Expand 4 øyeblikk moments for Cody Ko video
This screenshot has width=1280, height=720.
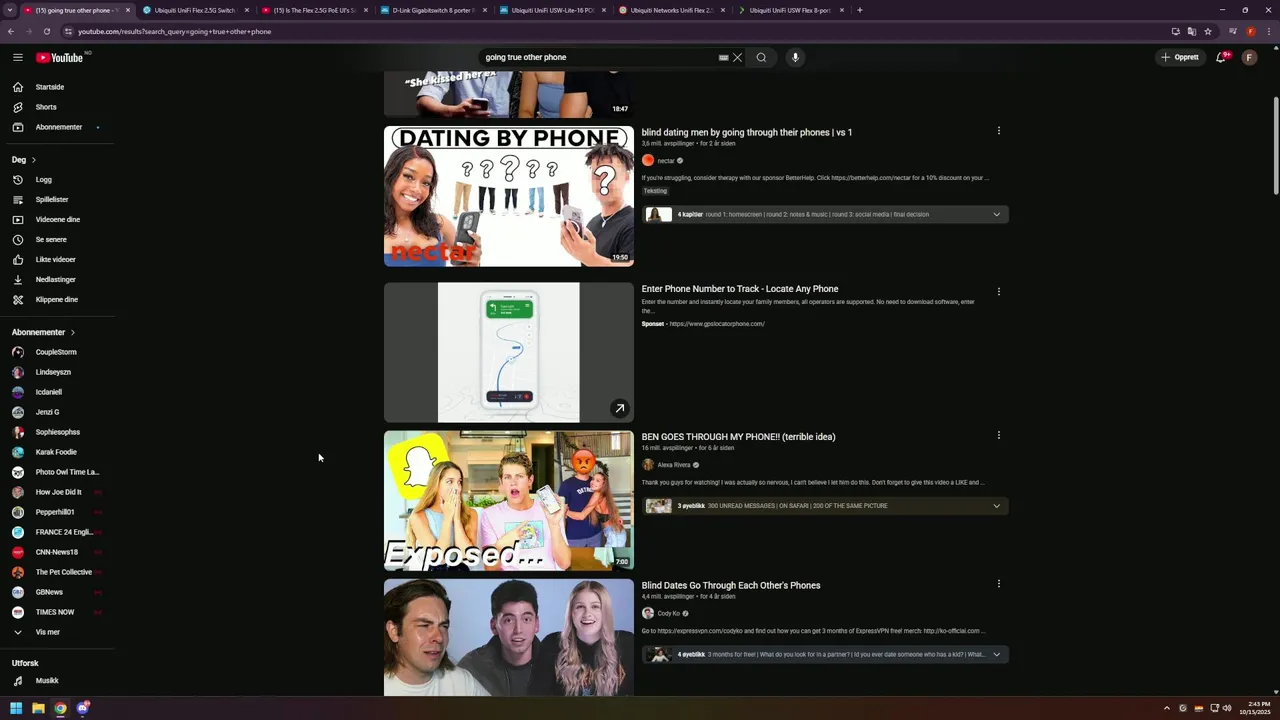pyautogui.click(x=825, y=655)
